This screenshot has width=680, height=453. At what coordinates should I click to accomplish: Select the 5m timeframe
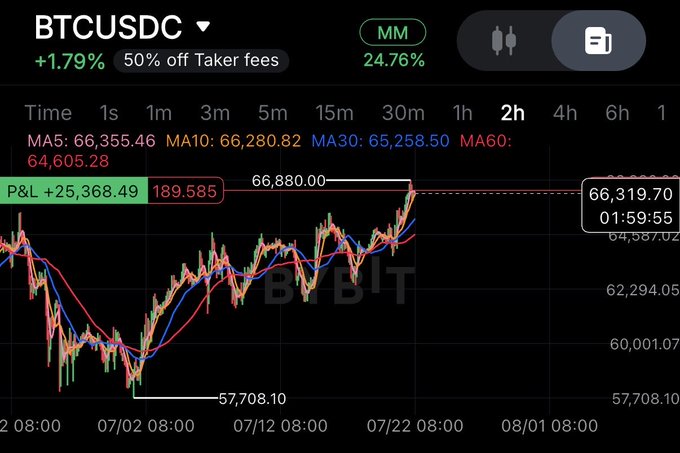(x=273, y=113)
